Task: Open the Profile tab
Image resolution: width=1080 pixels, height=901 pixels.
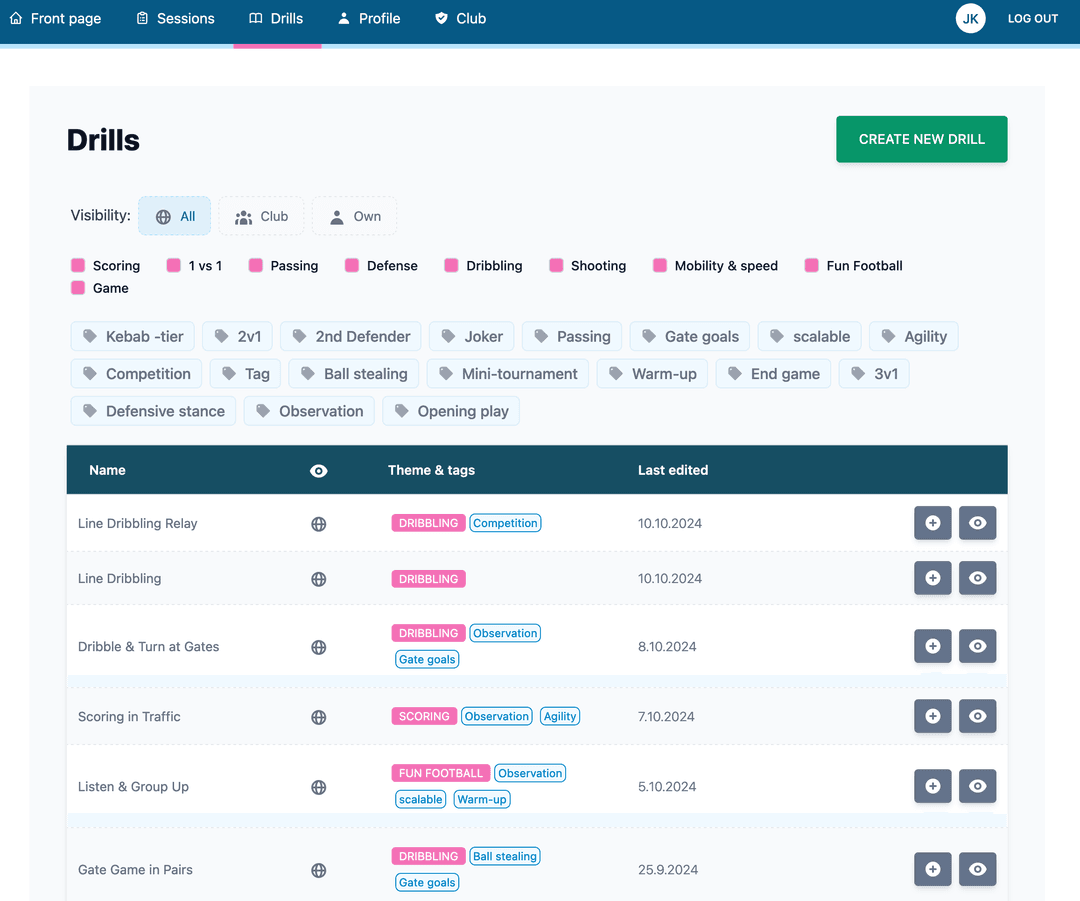Action: (368, 19)
